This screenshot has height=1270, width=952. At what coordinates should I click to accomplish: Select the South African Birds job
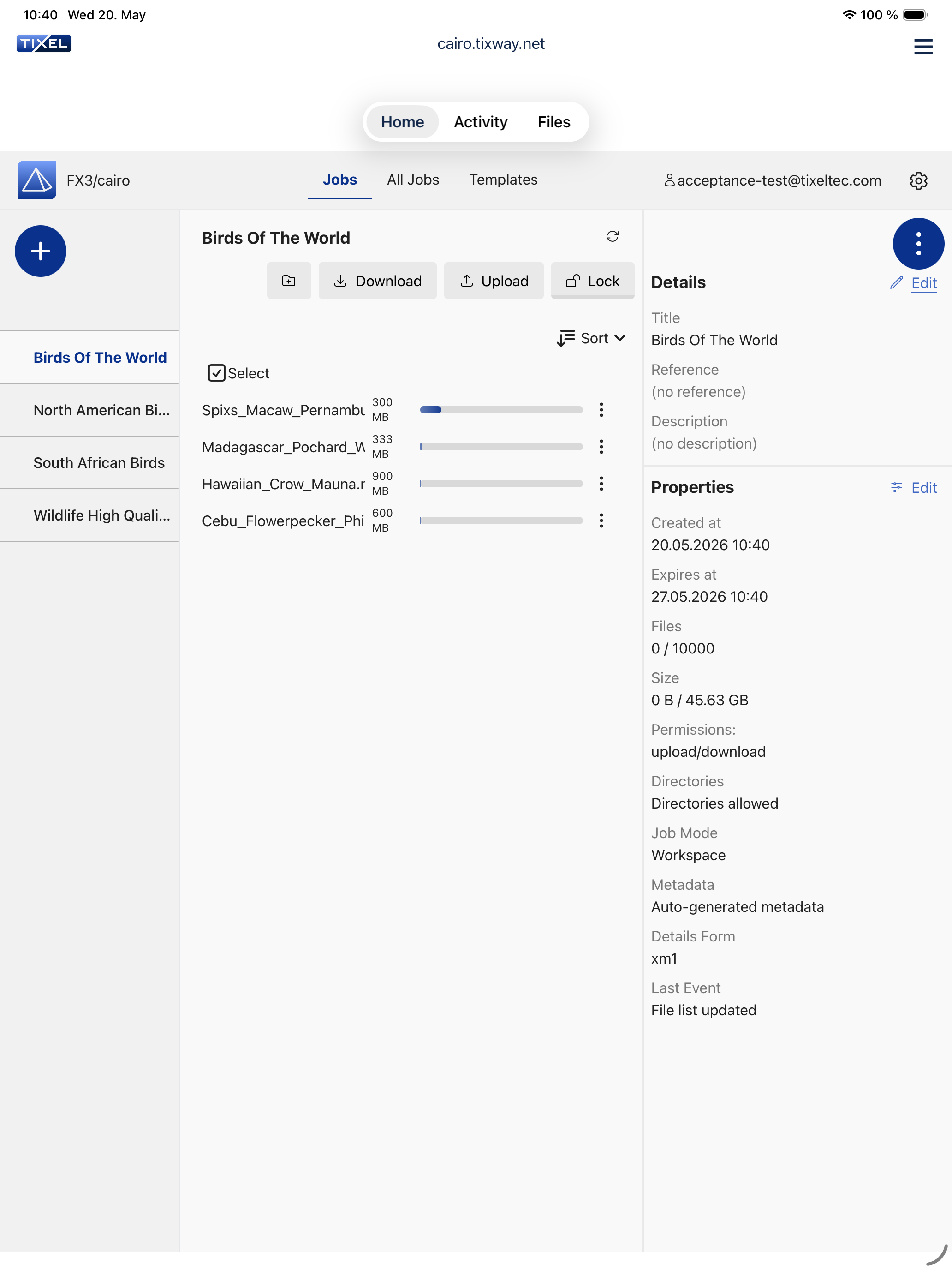tap(89, 463)
